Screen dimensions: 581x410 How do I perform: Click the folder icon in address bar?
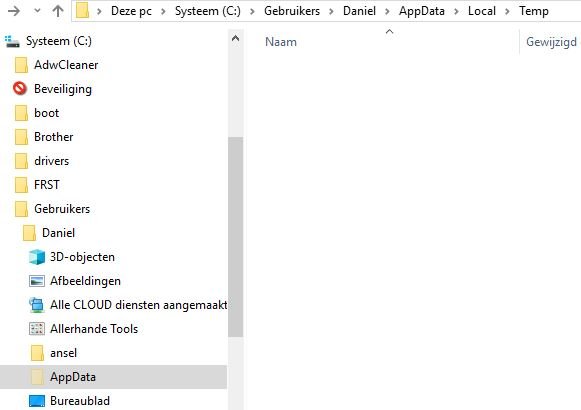pos(82,11)
